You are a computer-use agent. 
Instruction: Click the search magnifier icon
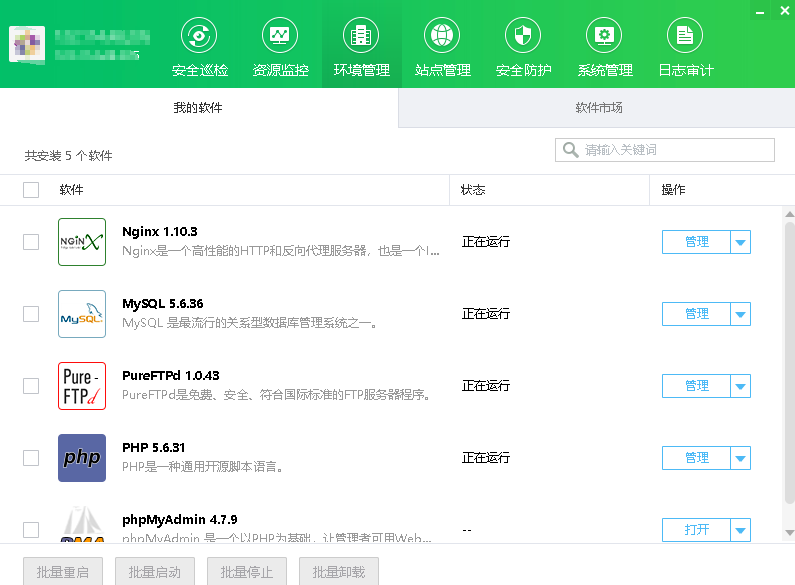point(570,150)
